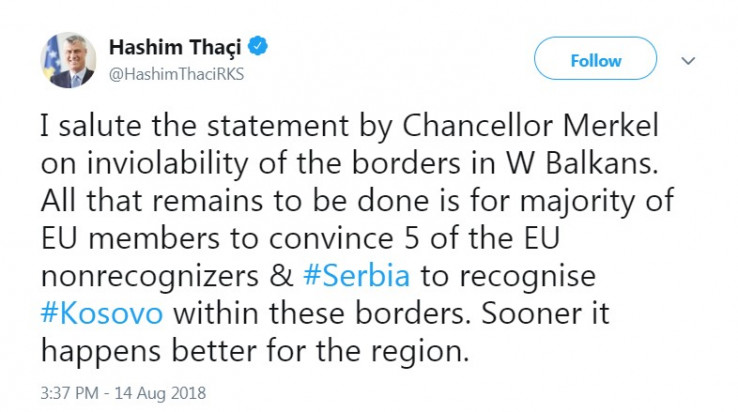Image resolution: width=738 pixels, height=412 pixels.
Task: Open the @HashimThaciRKS handle link
Action: point(176,72)
